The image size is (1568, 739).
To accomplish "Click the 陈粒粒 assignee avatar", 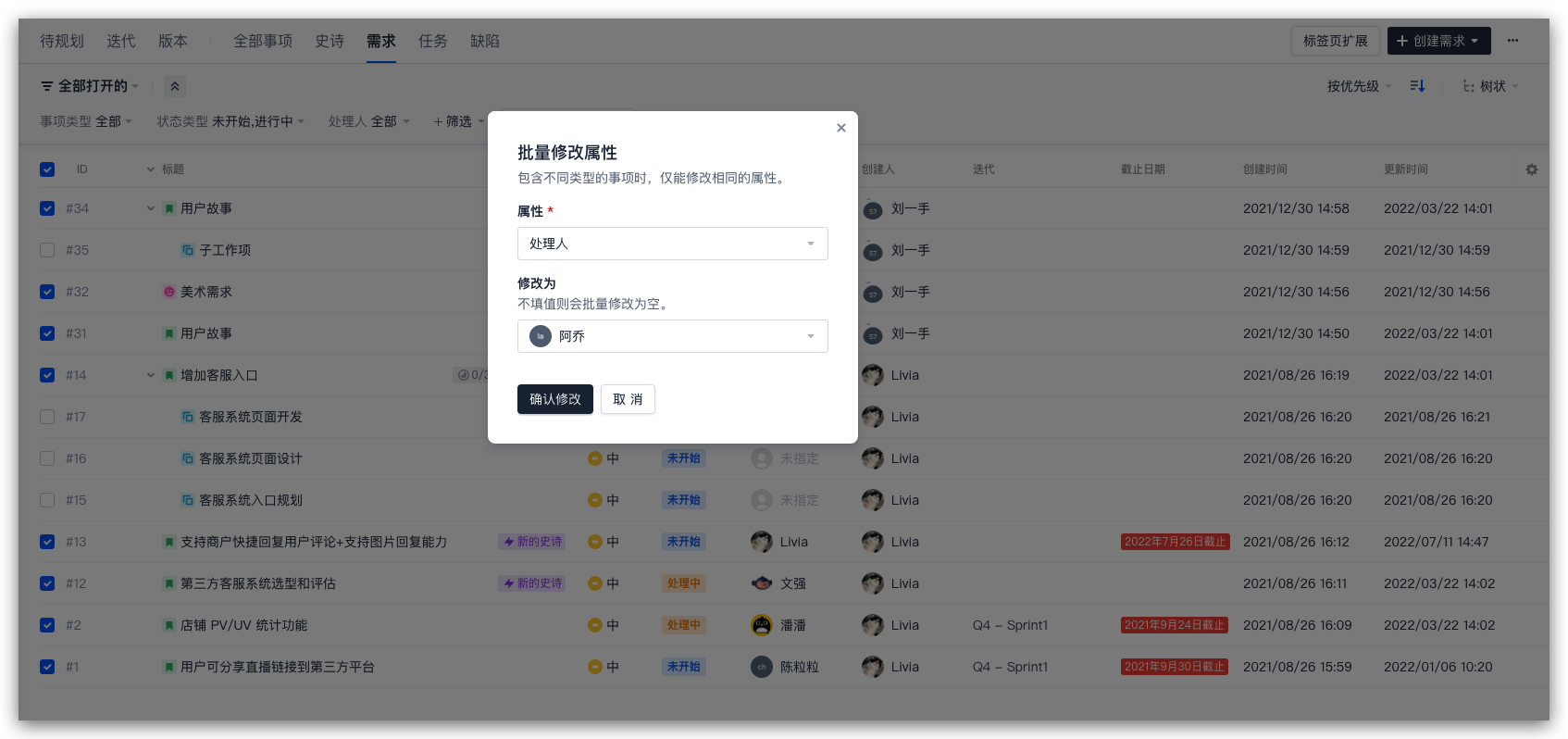I will (762, 667).
